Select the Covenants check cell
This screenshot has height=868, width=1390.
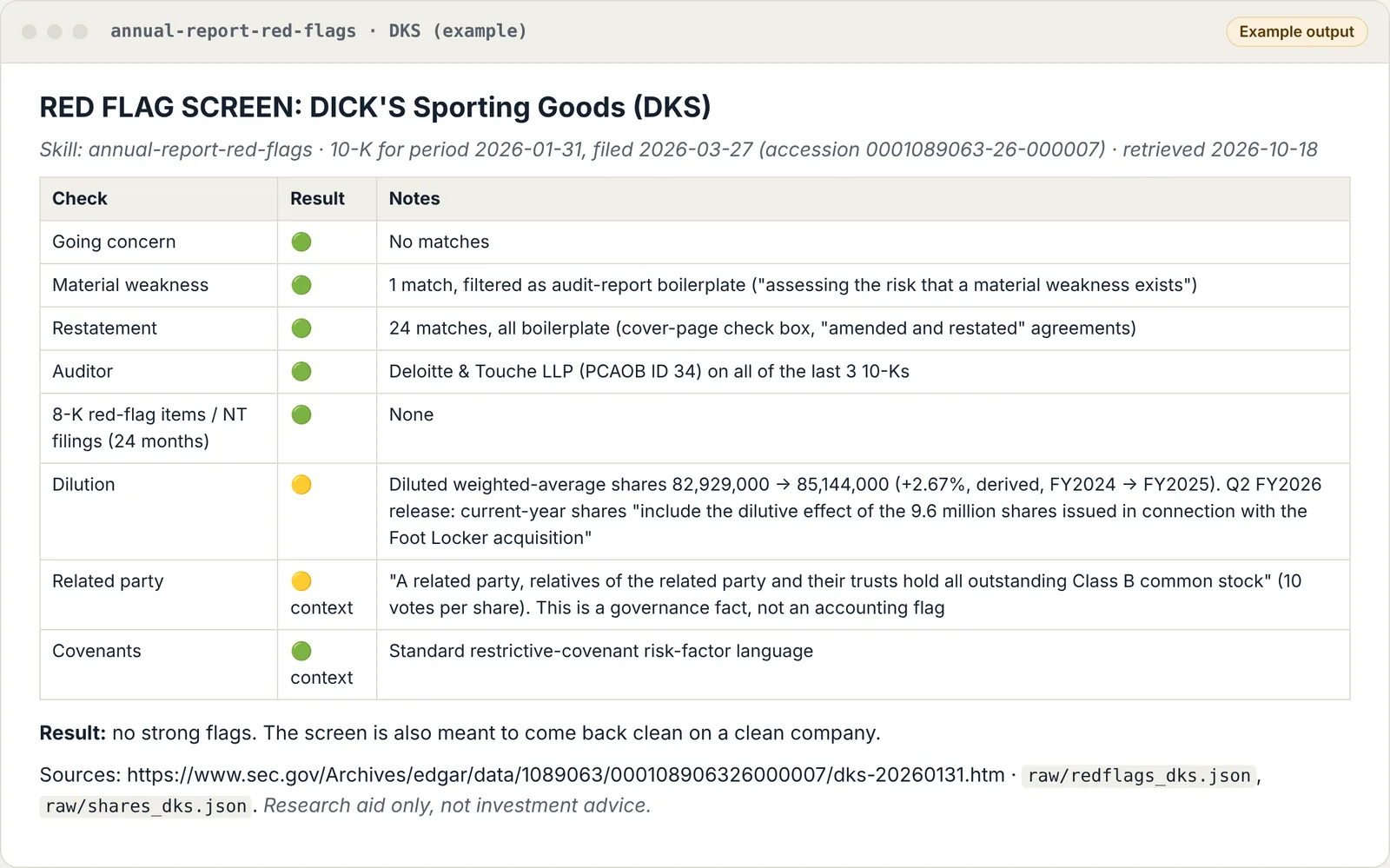(x=159, y=665)
